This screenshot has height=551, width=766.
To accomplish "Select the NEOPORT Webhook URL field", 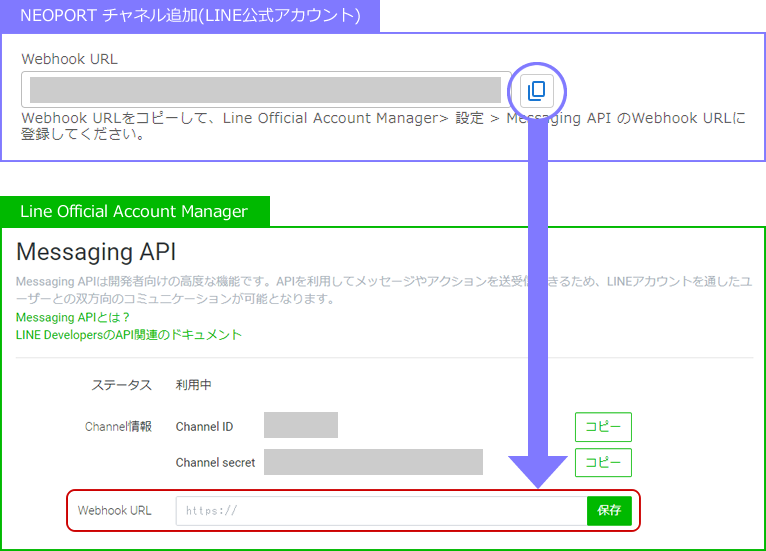I will (x=266, y=90).
